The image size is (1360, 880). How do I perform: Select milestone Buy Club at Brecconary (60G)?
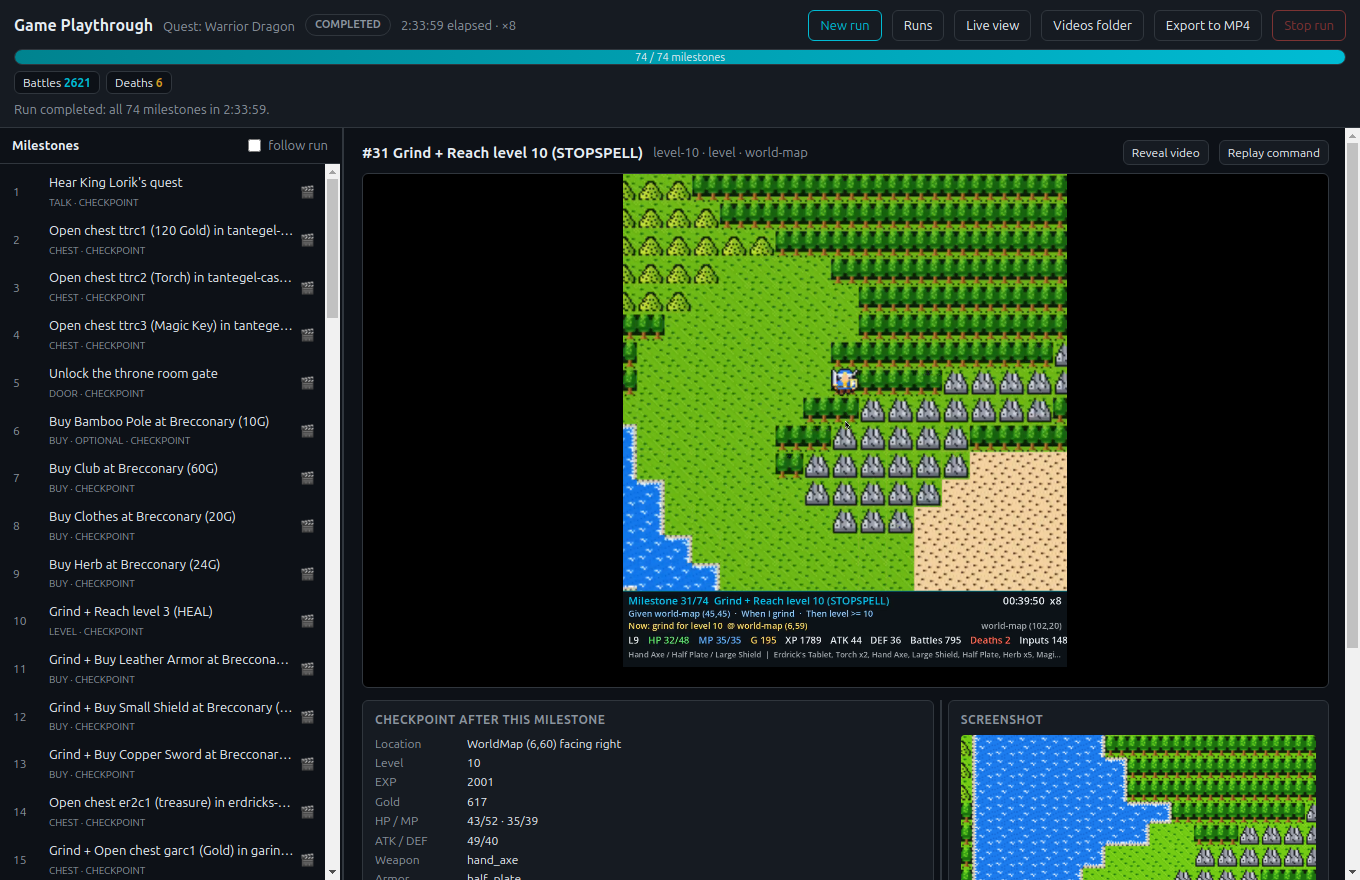pyautogui.click(x=163, y=478)
